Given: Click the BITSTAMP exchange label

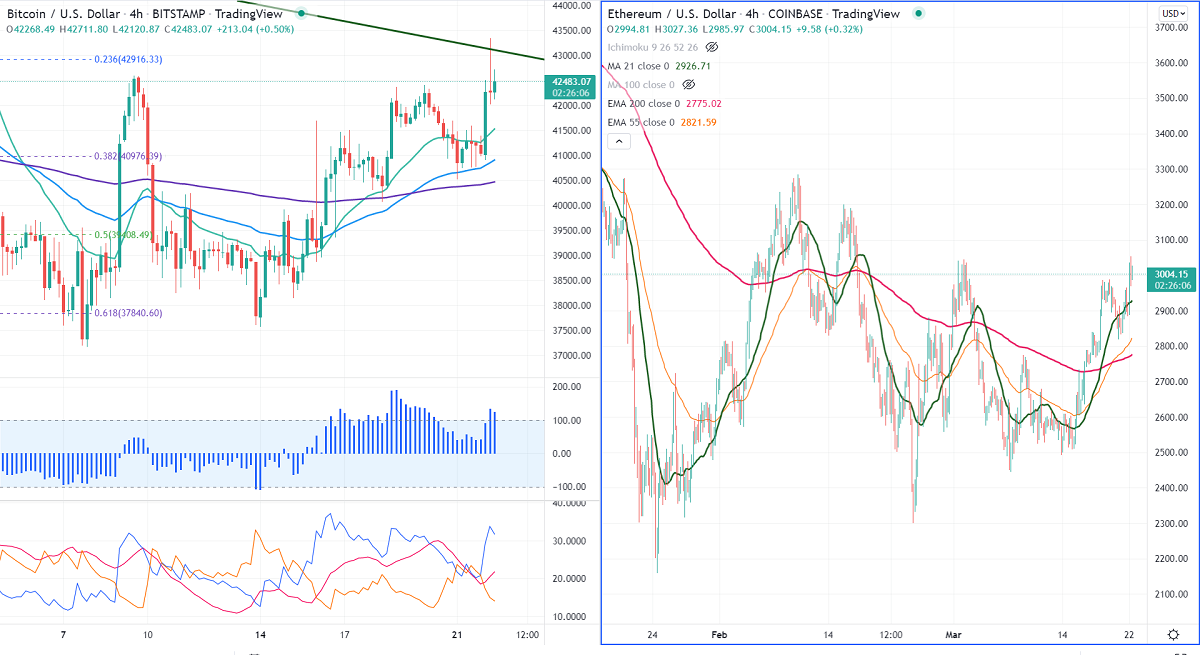Looking at the screenshot, I should [177, 14].
